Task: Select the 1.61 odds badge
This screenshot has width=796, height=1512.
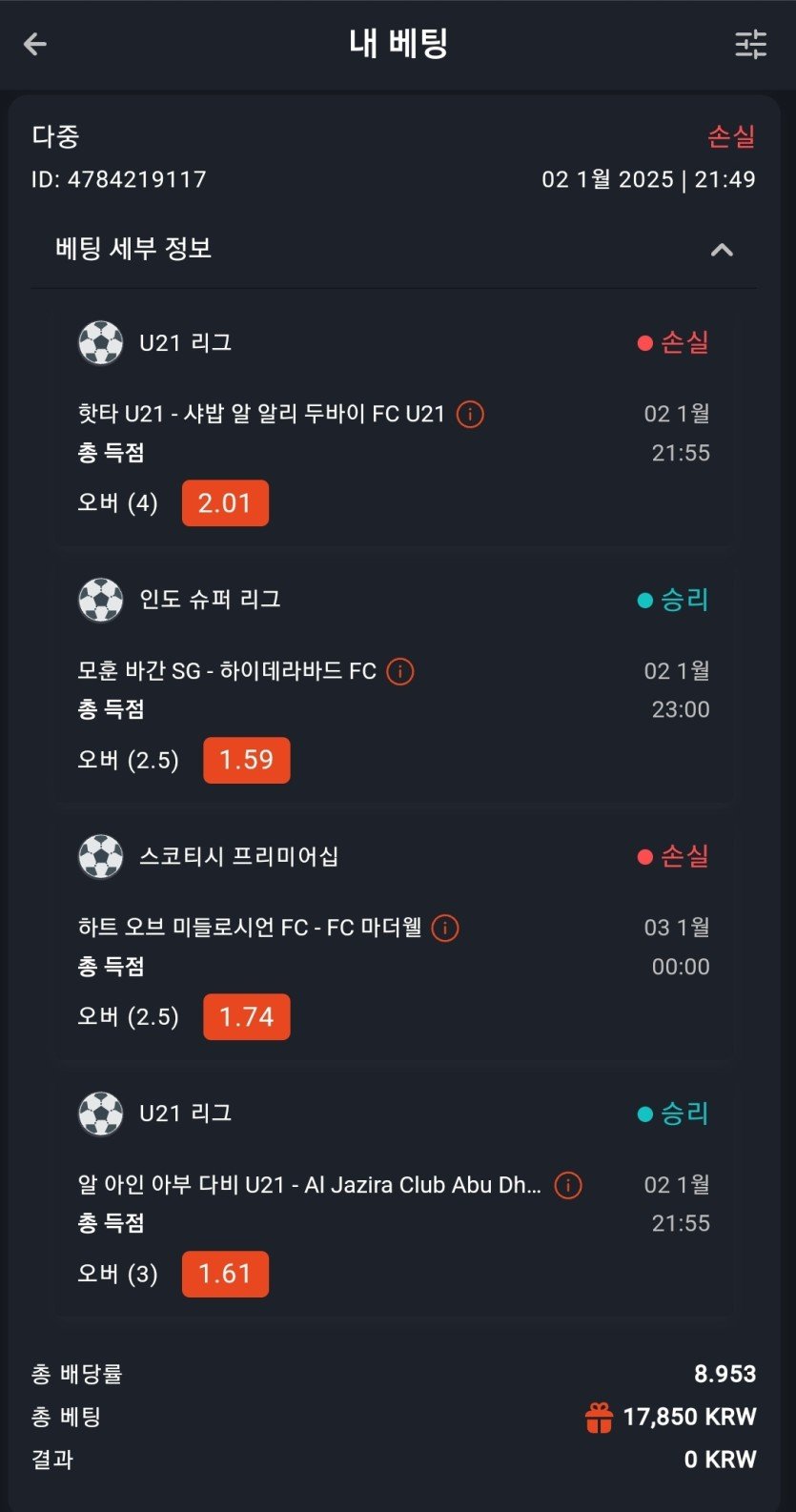Action: coord(225,1274)
